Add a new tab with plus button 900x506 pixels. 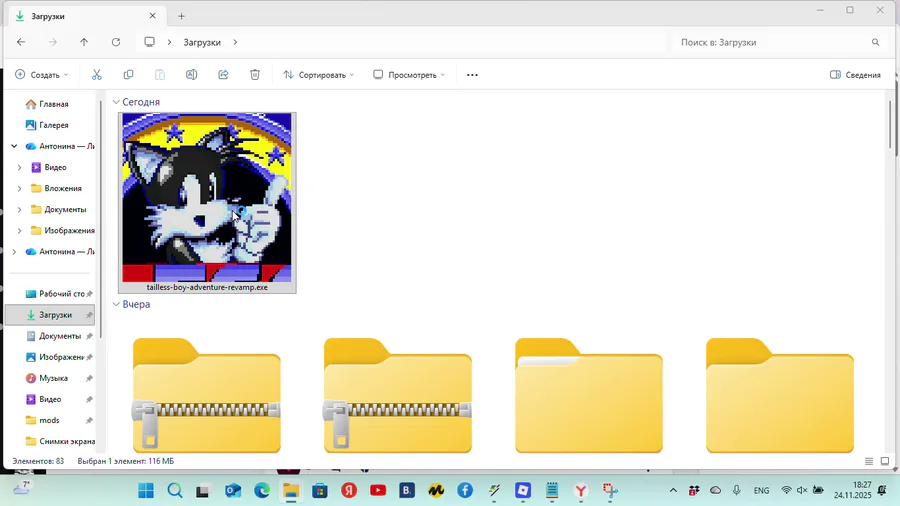tap(181, 16)
